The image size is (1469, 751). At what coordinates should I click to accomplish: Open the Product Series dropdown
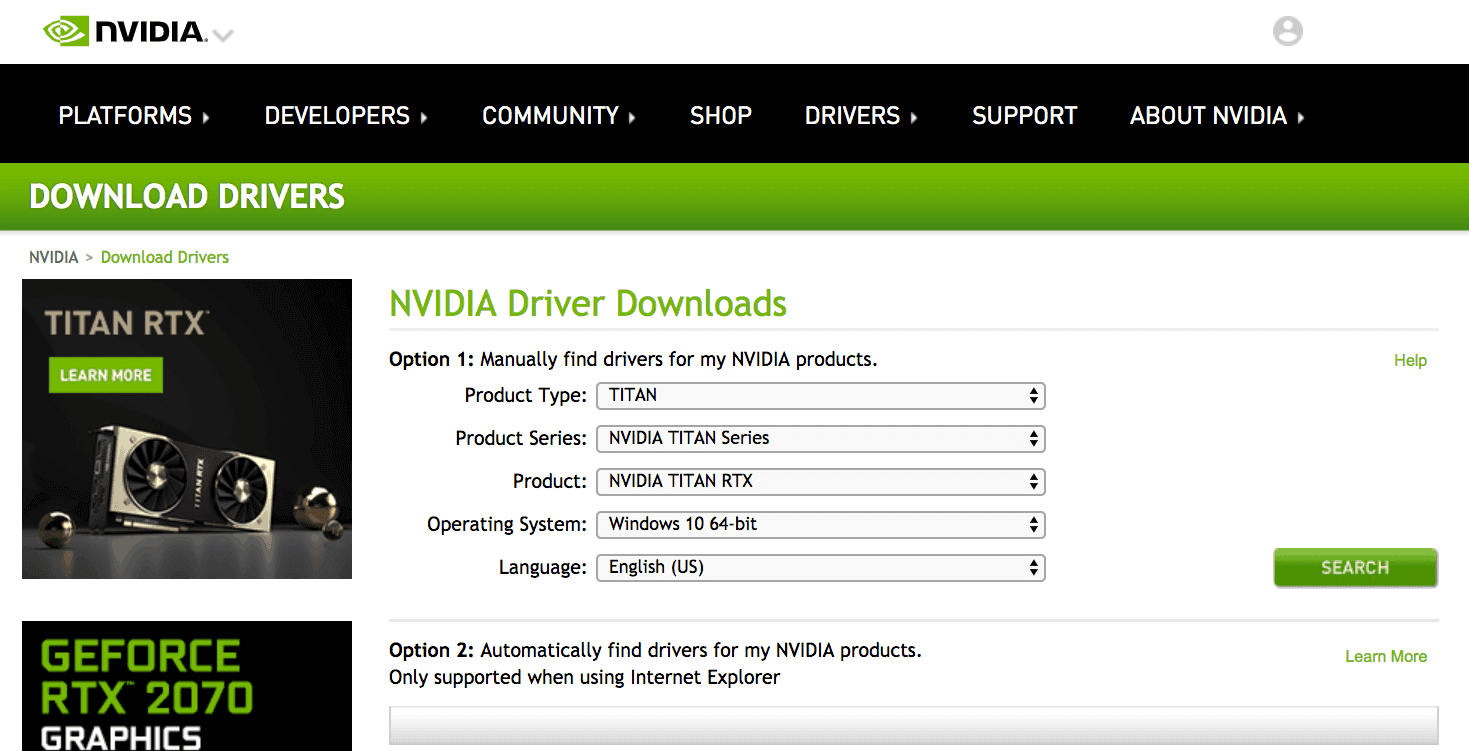click(820, 438)
